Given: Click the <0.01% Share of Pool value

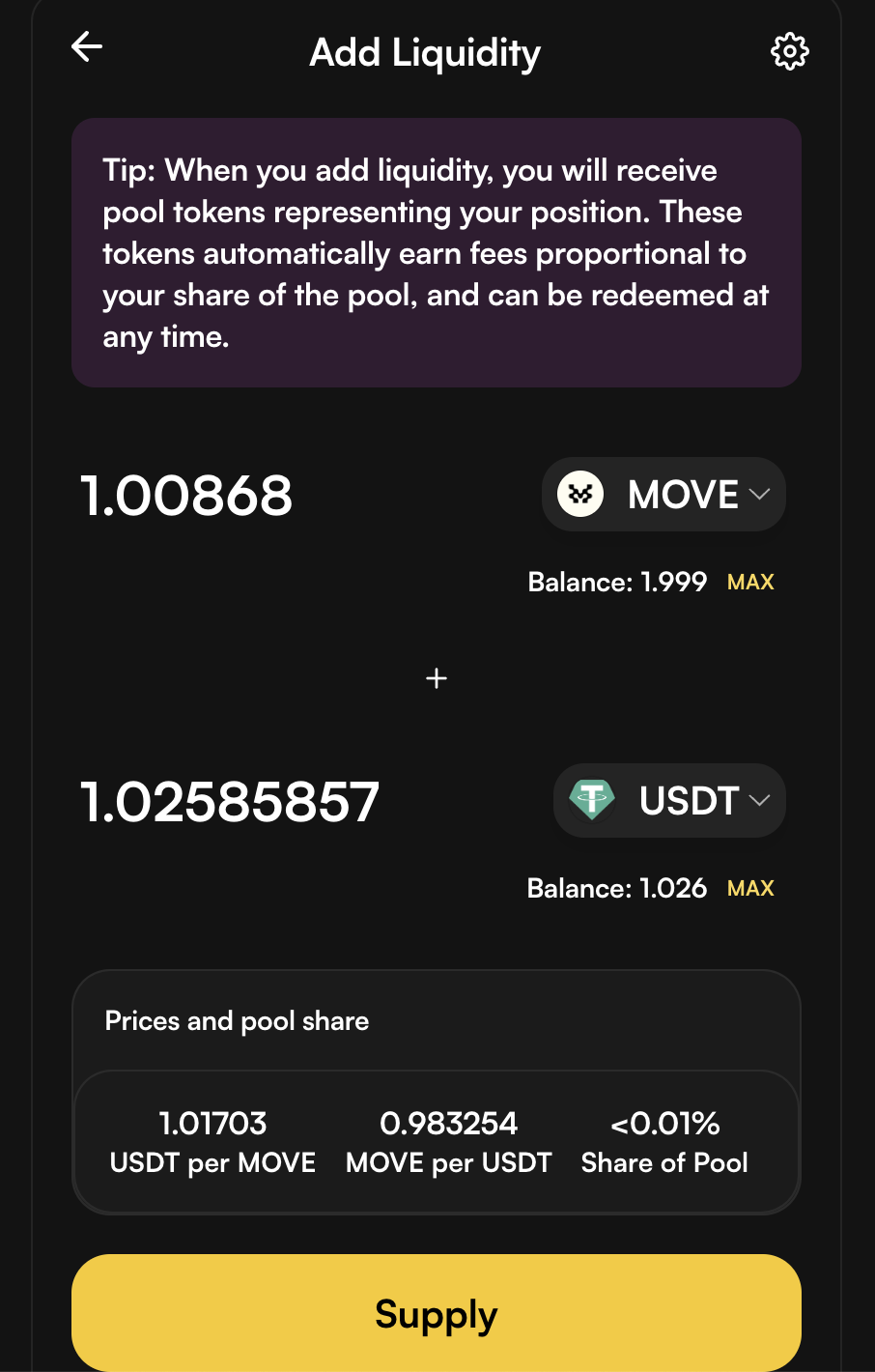Looking at the screenshot, I should [x=664, y=1124].
